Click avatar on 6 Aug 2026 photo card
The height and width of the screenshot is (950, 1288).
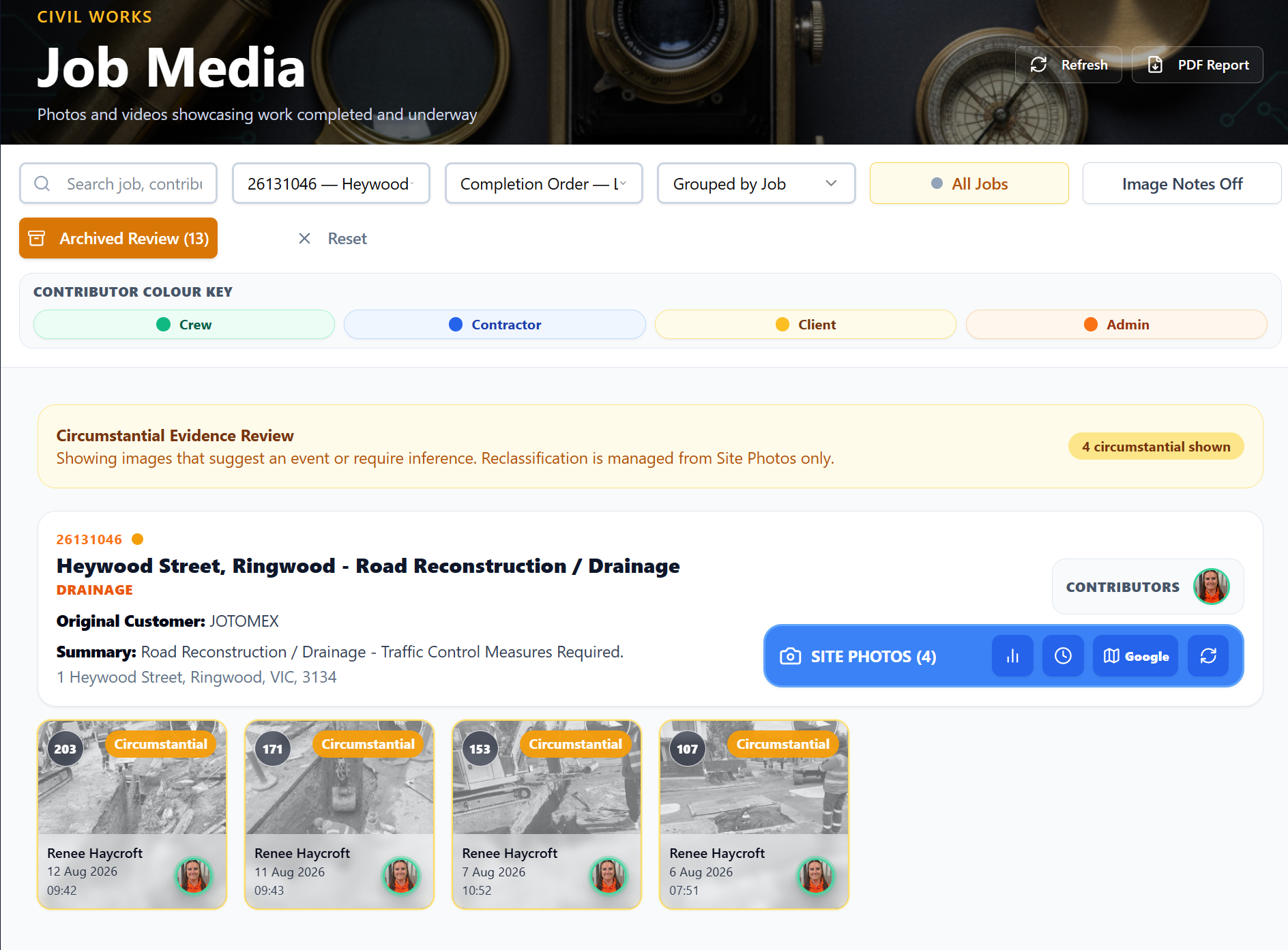816,875
